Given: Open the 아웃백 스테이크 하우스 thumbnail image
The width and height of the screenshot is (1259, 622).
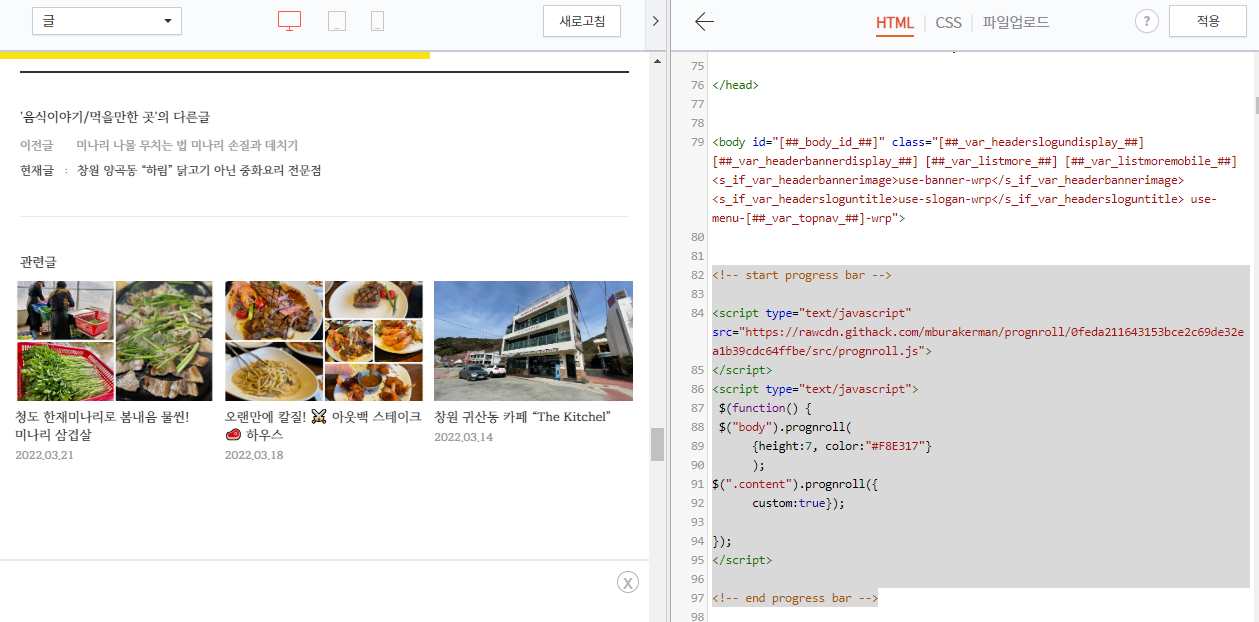Looking at the screenshot, I should point(324,341).
